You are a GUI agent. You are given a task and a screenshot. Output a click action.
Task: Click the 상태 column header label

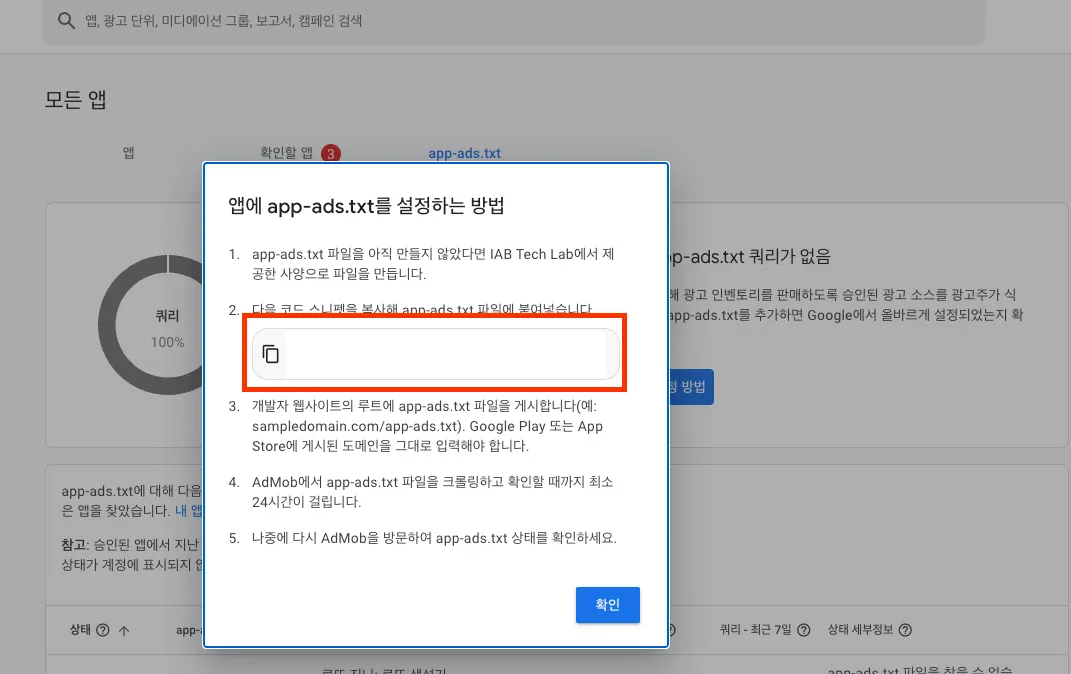pos(81,630)
